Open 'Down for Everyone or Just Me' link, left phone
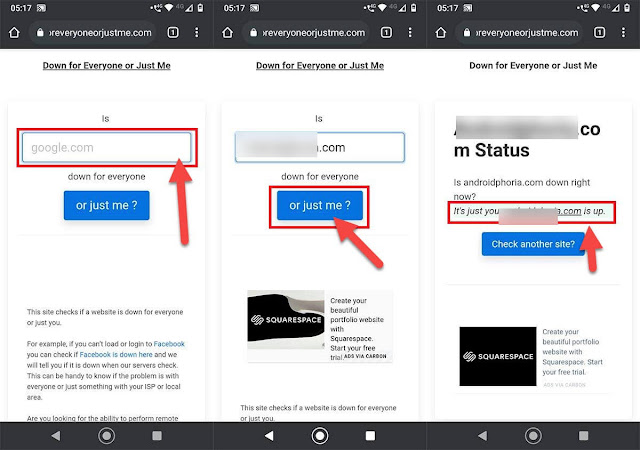This screenshot has width=640, height=450. (x=107, y=66)
